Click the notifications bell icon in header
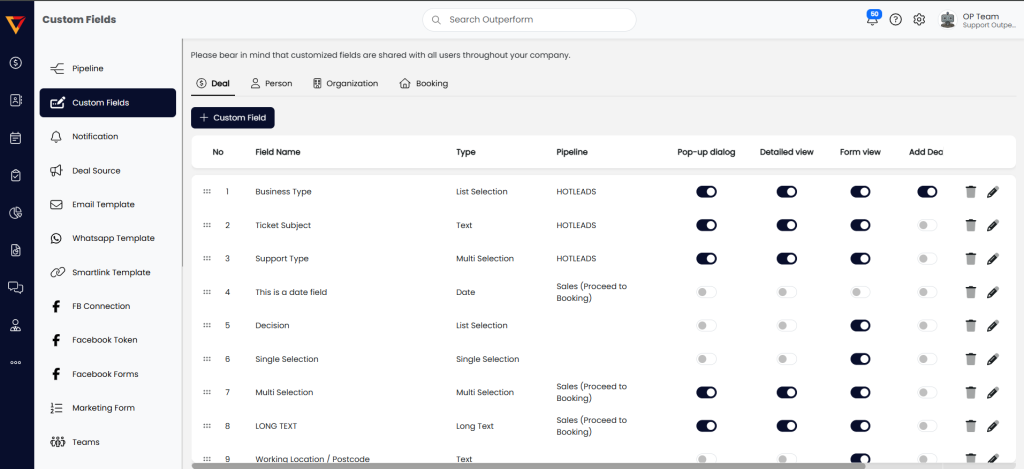 872,20
